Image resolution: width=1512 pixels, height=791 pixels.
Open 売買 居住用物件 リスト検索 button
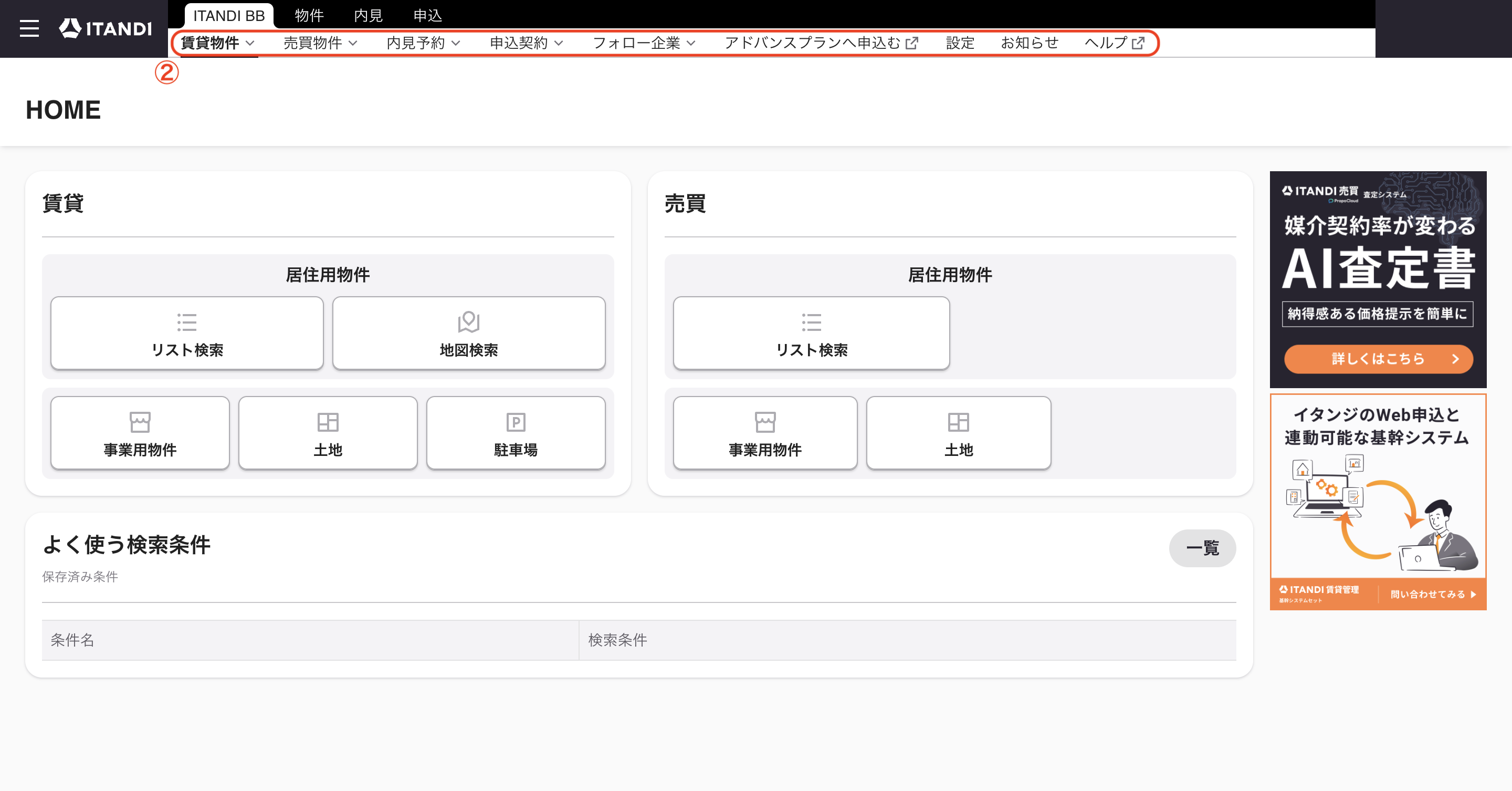[812, 333]
